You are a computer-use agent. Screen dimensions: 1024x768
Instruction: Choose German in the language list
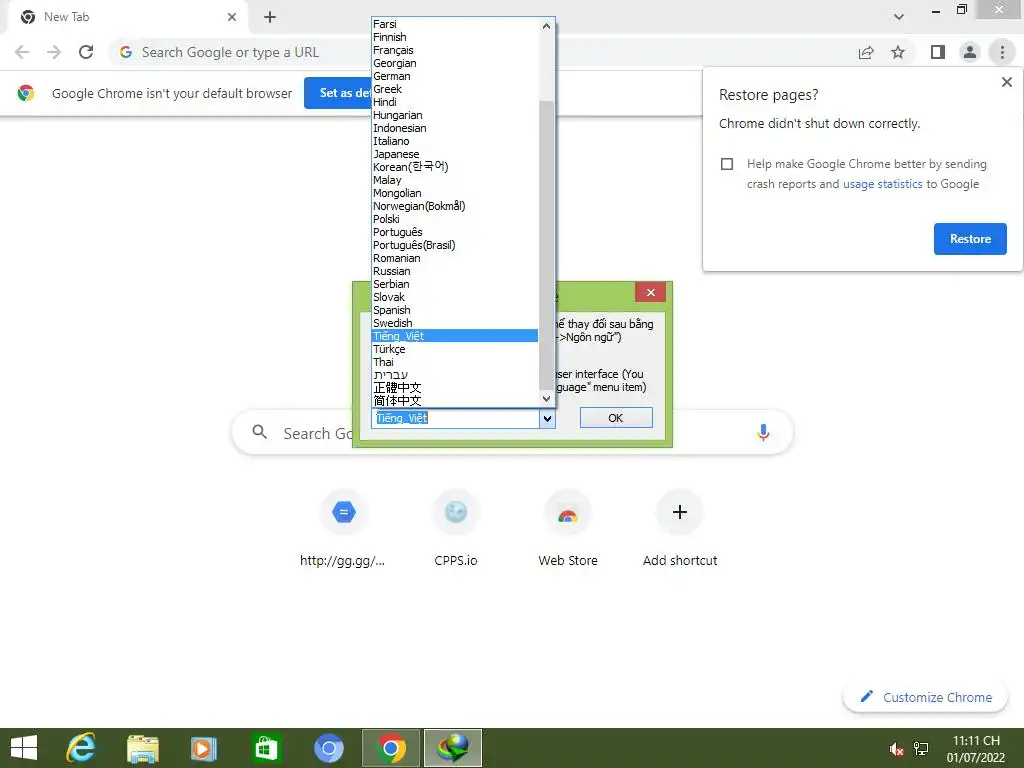pos(455,76)
